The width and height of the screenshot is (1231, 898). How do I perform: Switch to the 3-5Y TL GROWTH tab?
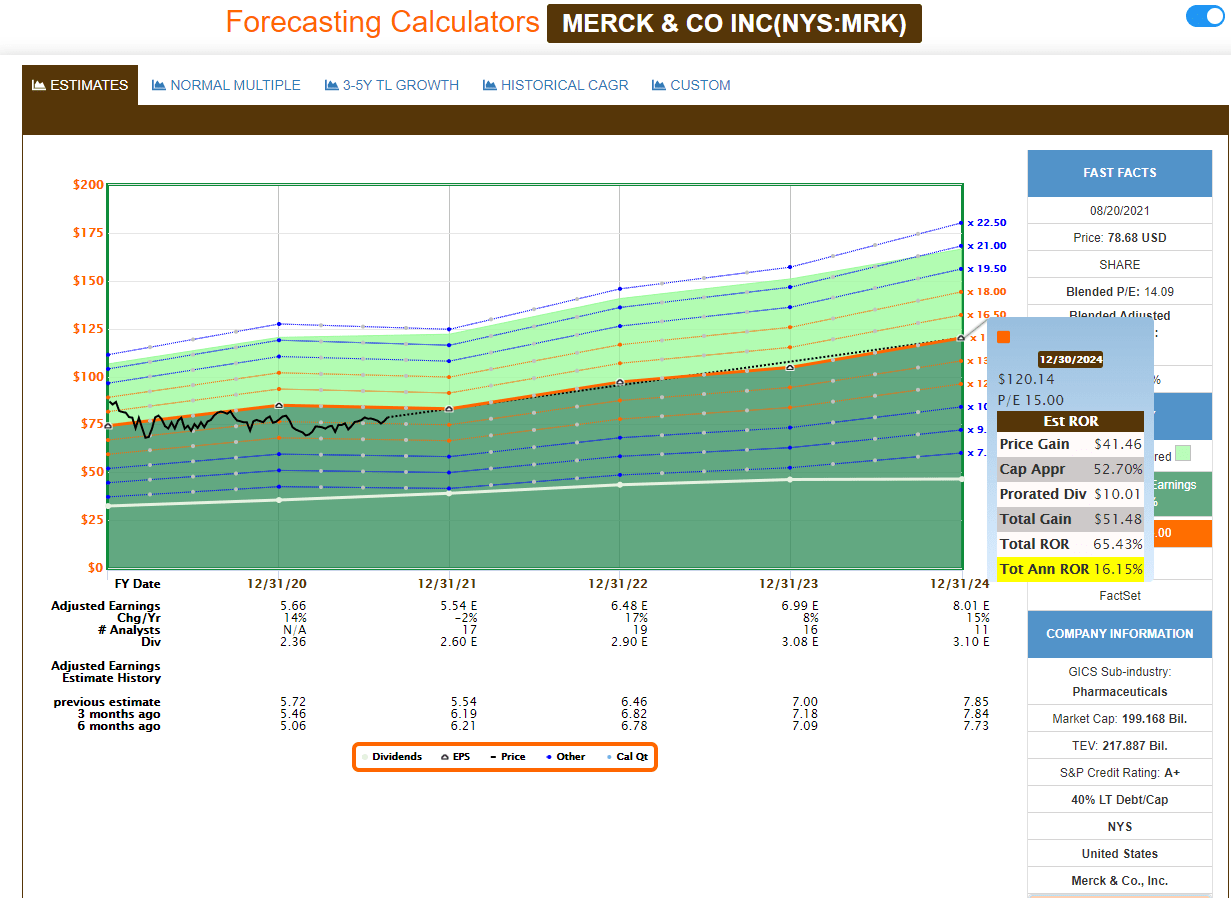click(x=392, y=85)
